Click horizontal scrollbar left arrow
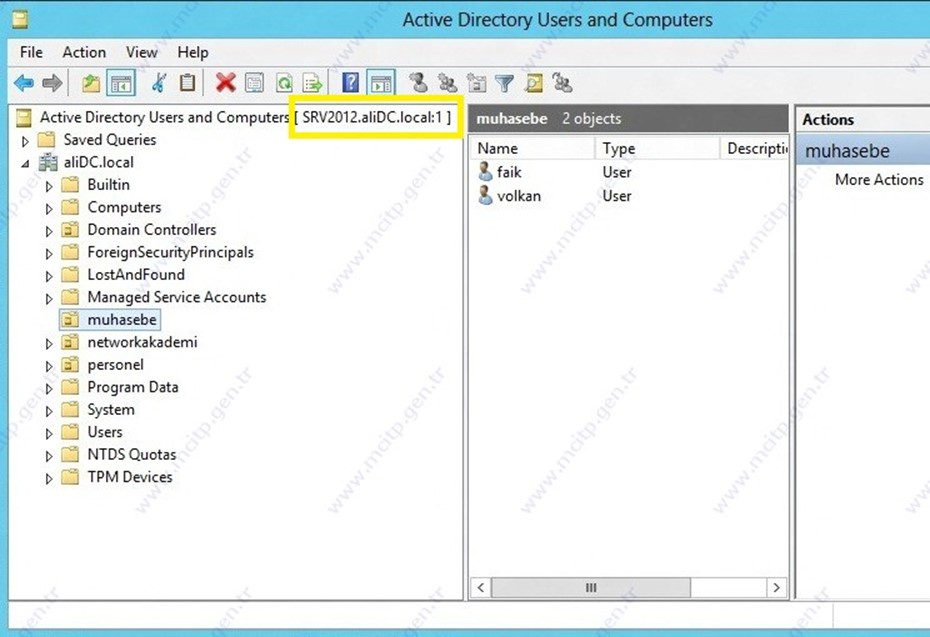This screenshot has height=637, width=930. coord(481,588)
